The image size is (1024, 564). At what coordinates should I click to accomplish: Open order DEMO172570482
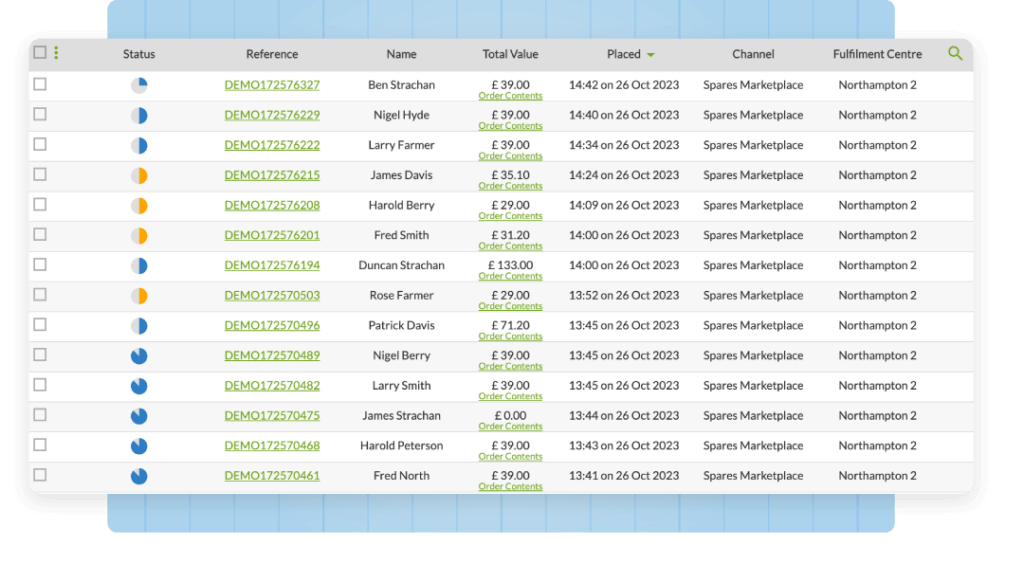tap(272, 385)
